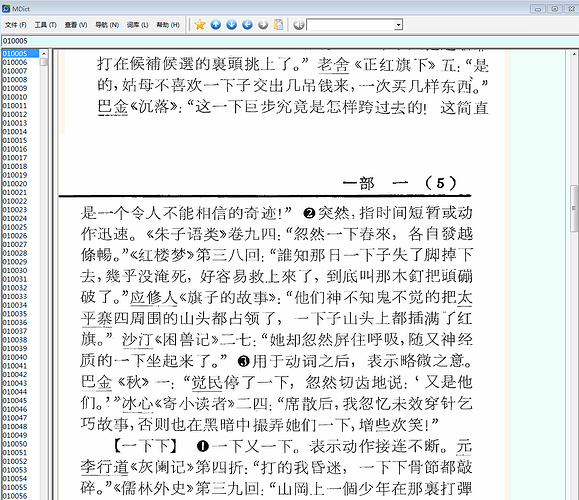The width and height of the screenshot is (579, 500).
Task: Select entry 010040 in the index list
Action: (x=15, y=357)
